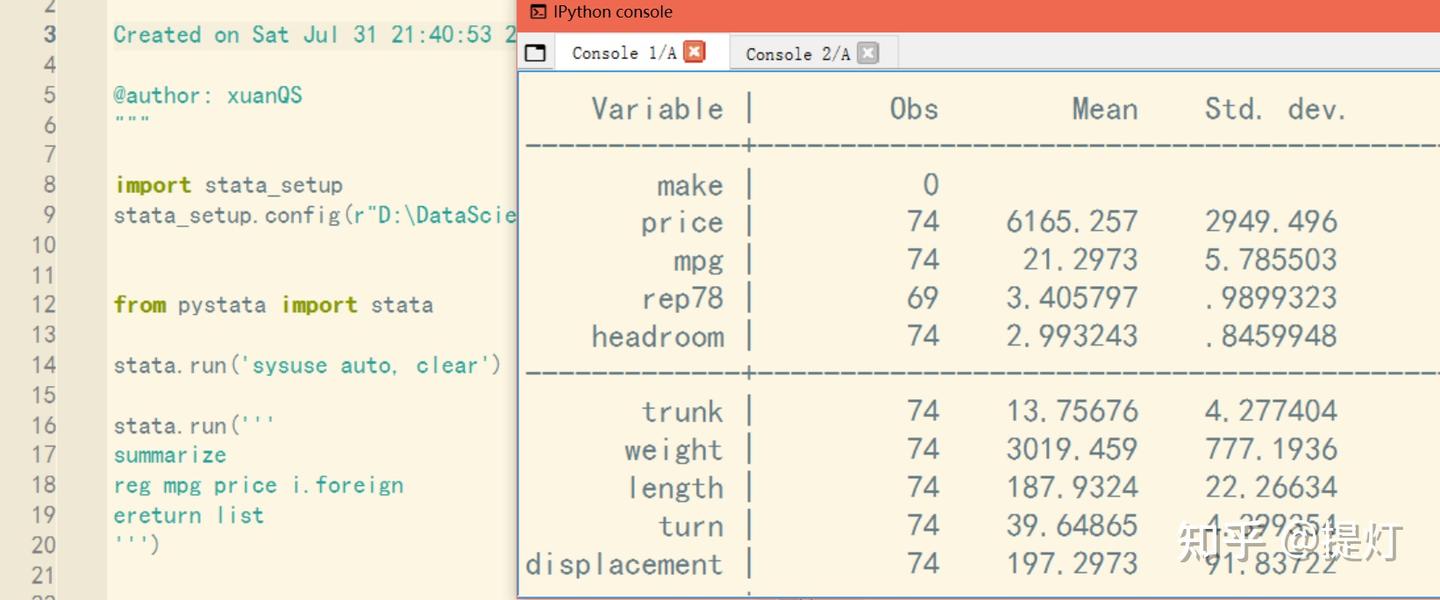Click the summarize command in the editor
This screenshot has width=1440, height=600.
[x=169, y=455]
